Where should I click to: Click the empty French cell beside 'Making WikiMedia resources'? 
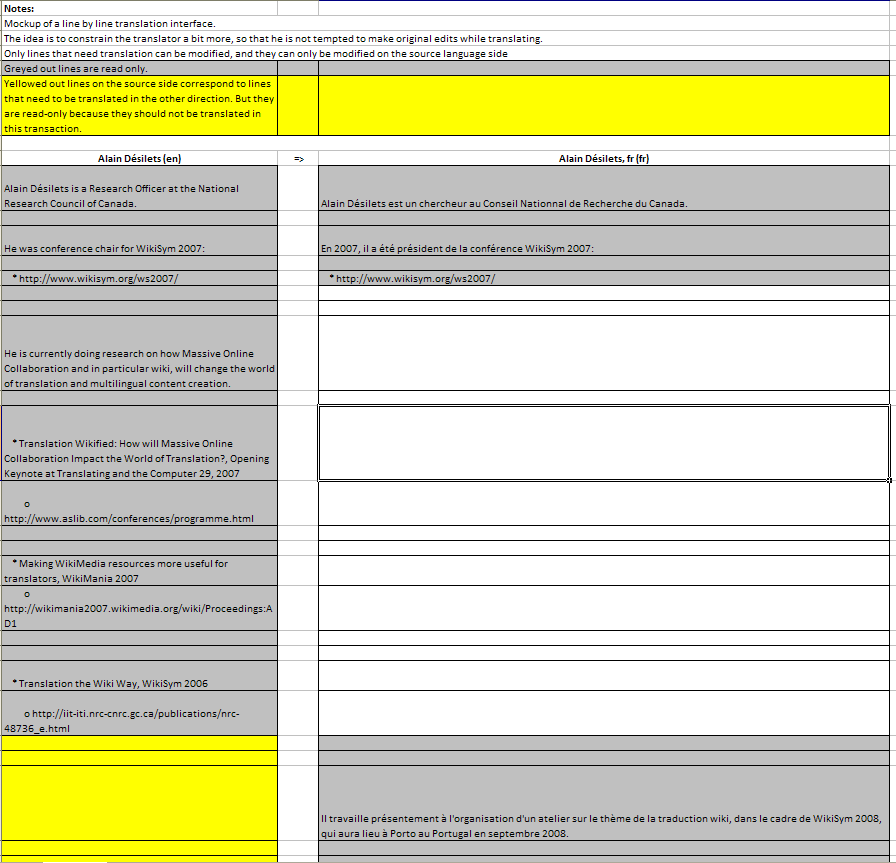coord(604,570)
